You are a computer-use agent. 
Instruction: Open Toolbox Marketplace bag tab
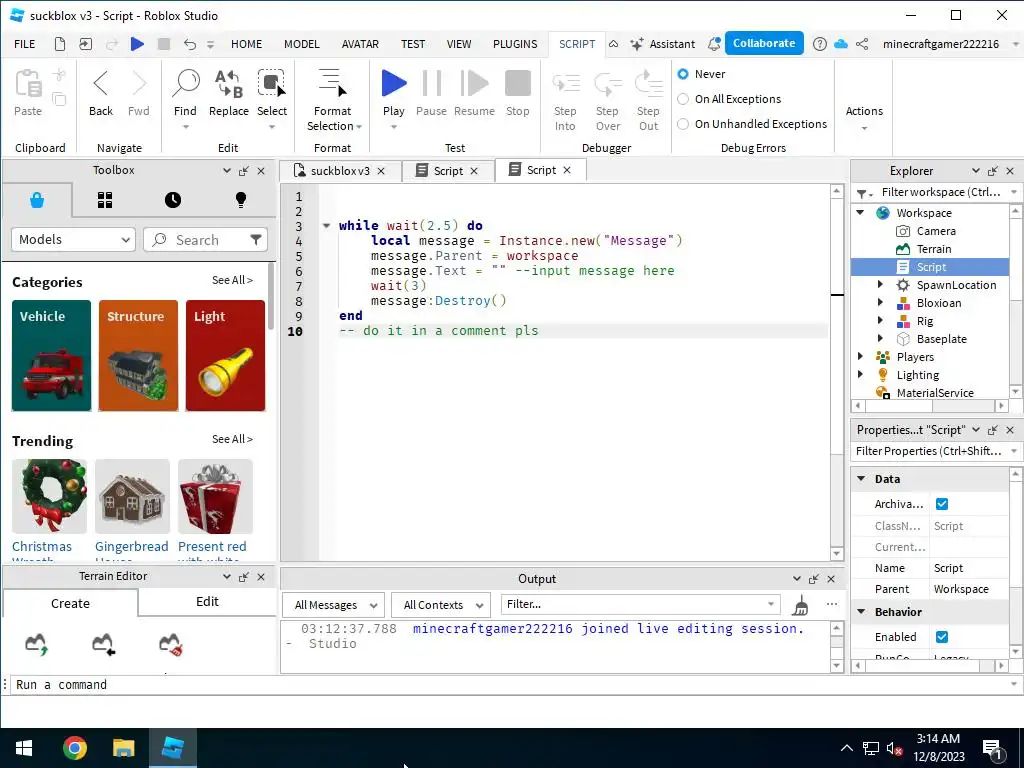[x=37, y=200]
